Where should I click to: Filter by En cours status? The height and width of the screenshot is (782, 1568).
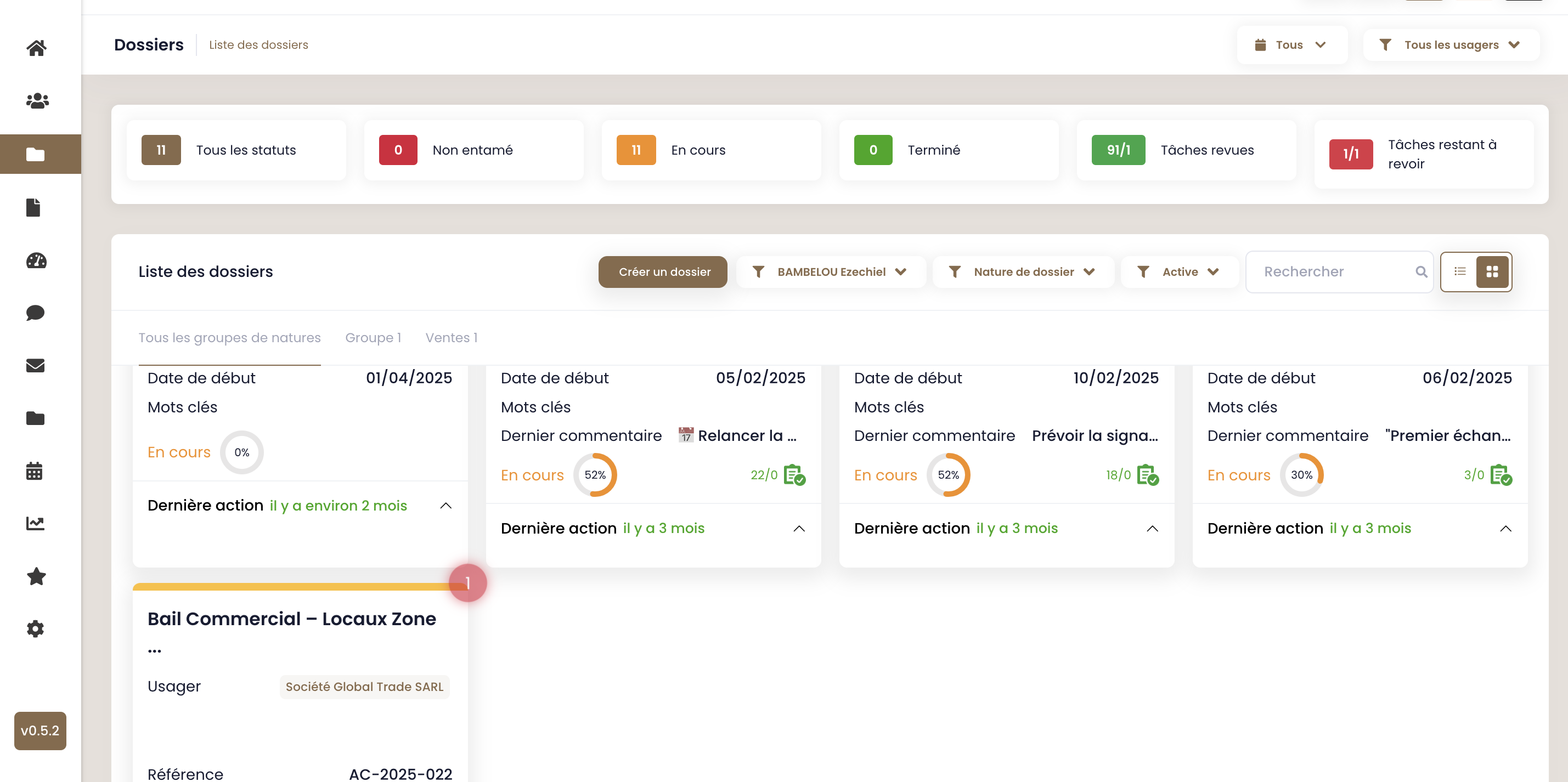(711, 150)
